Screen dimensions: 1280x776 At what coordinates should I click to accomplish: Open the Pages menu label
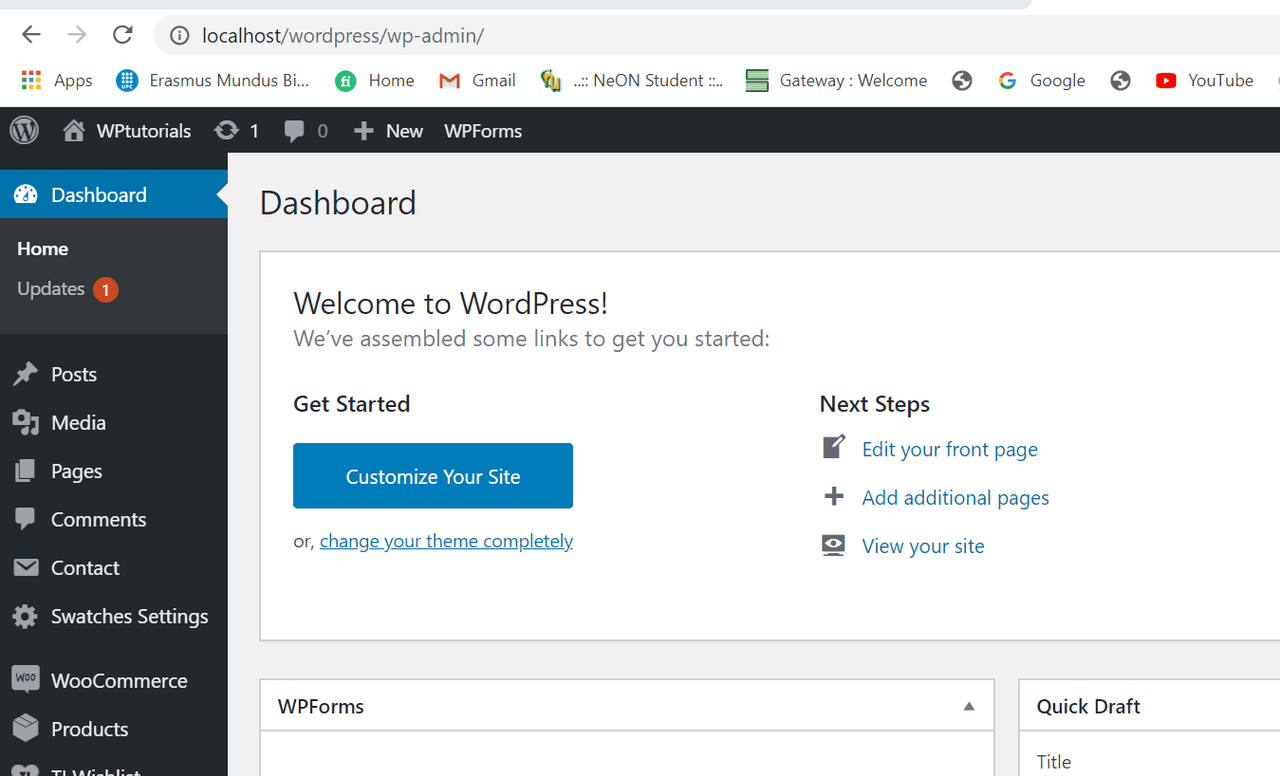tap(77, 471)
